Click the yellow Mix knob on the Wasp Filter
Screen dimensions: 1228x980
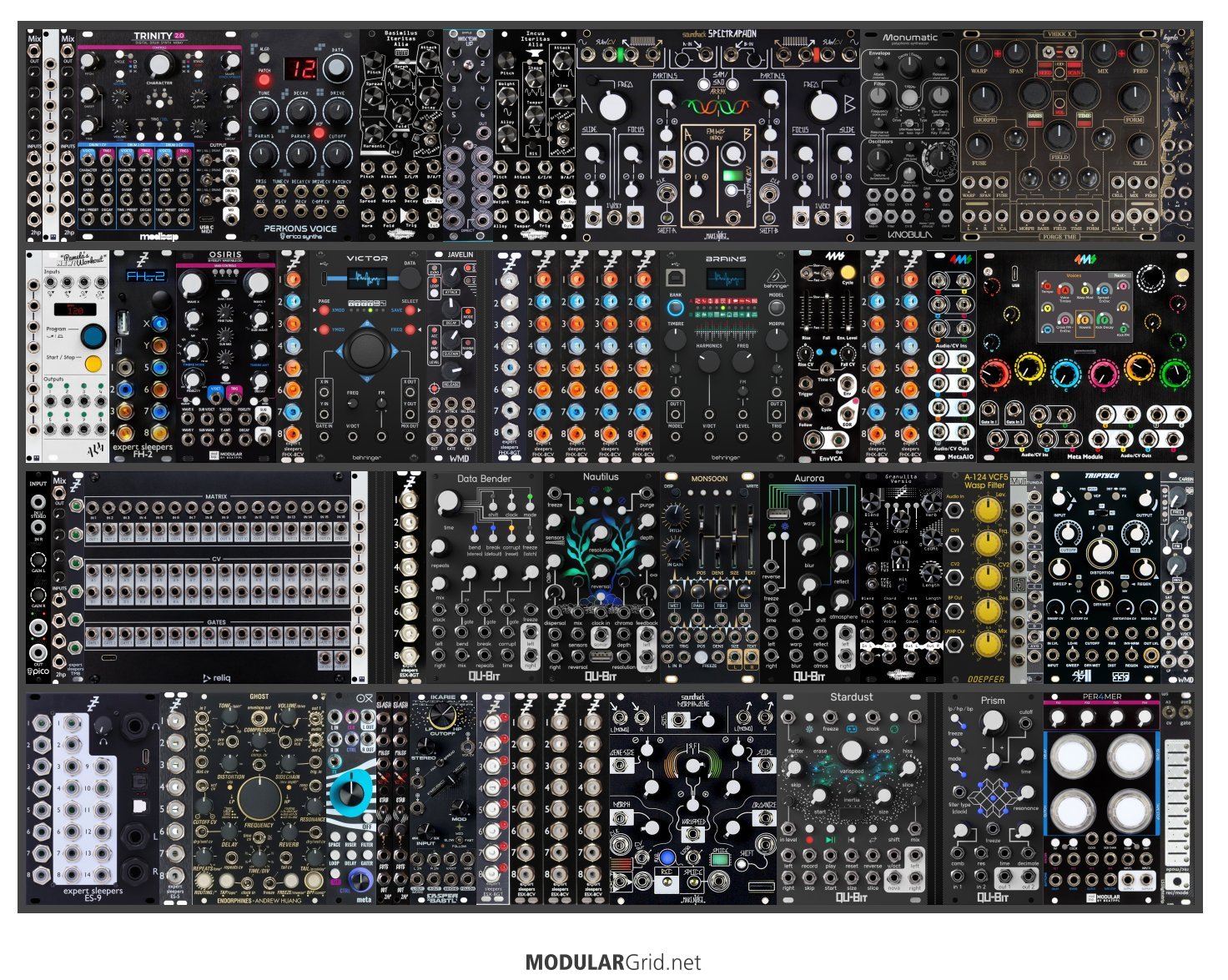[988, 645]
